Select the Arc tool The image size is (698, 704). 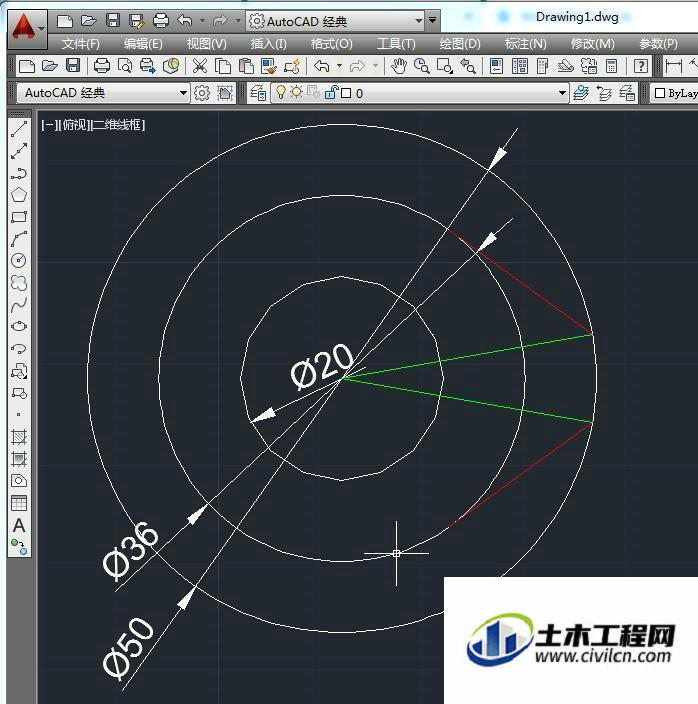coord(19,239)
